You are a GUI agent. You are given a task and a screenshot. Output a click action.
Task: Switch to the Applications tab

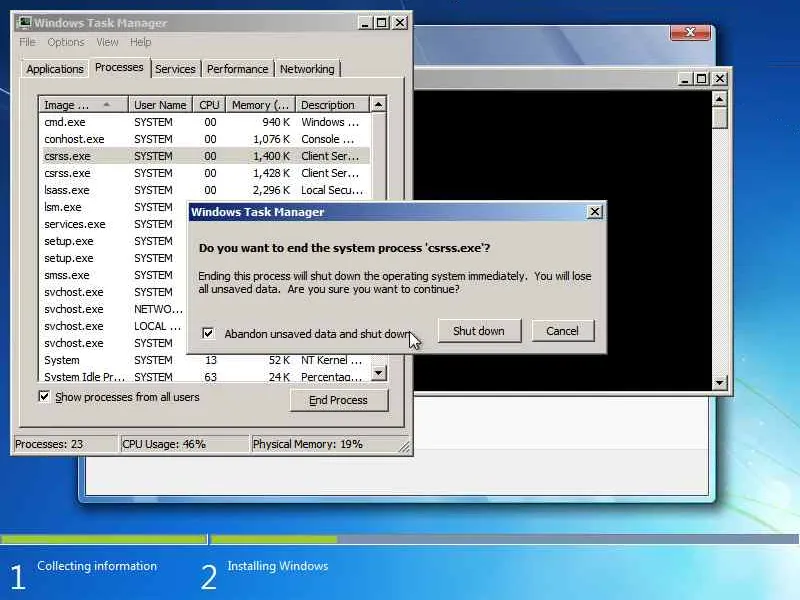(55, 69)
